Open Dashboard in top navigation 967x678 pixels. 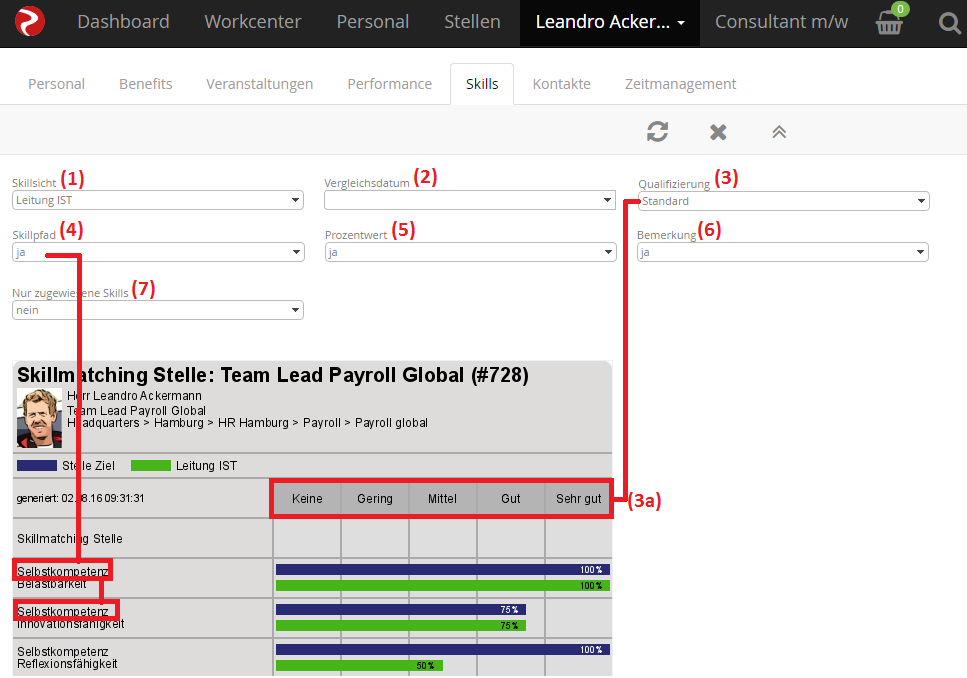coord(123,22)
